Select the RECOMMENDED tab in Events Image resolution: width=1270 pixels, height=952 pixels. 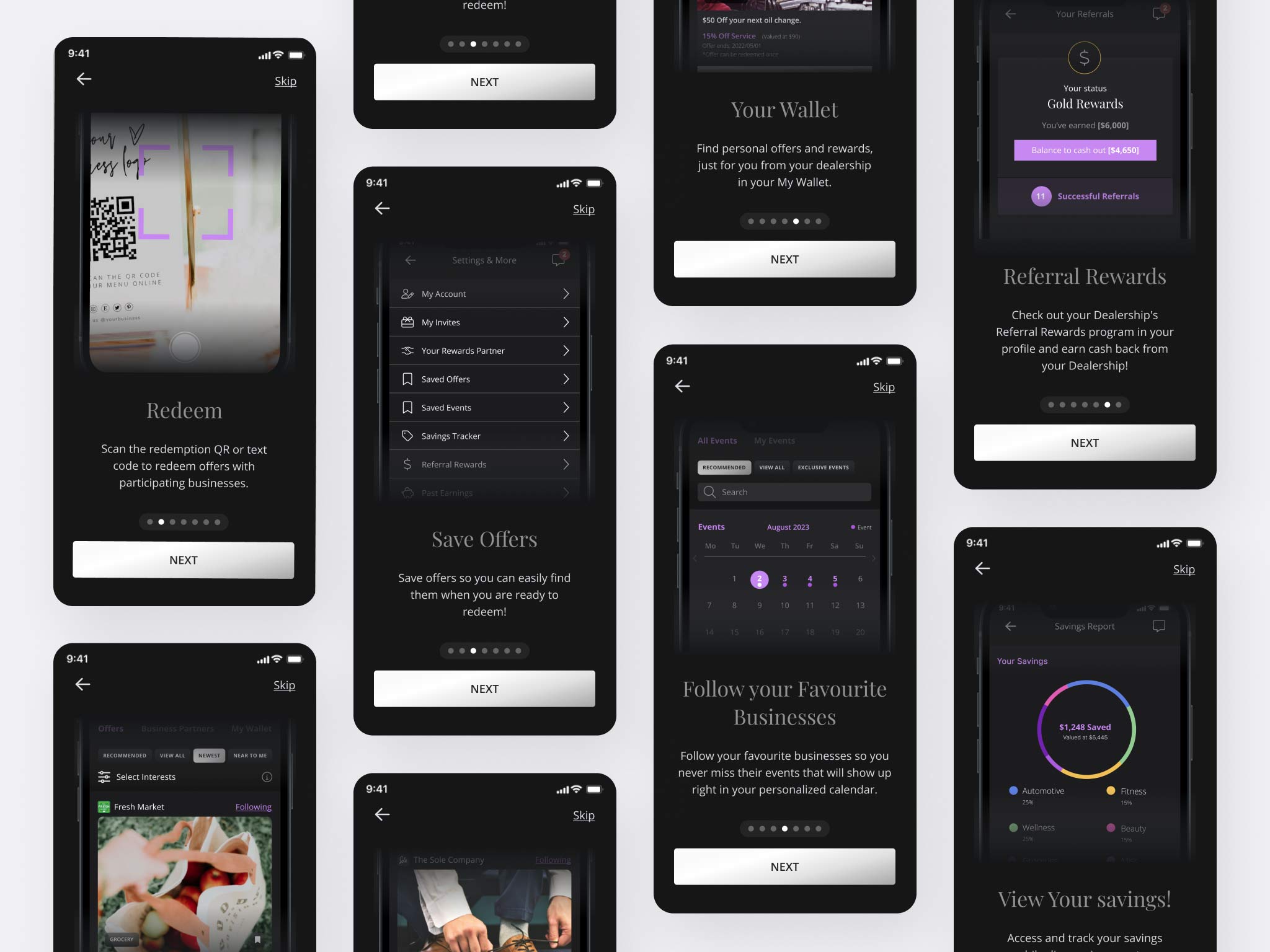coord(724,467)
